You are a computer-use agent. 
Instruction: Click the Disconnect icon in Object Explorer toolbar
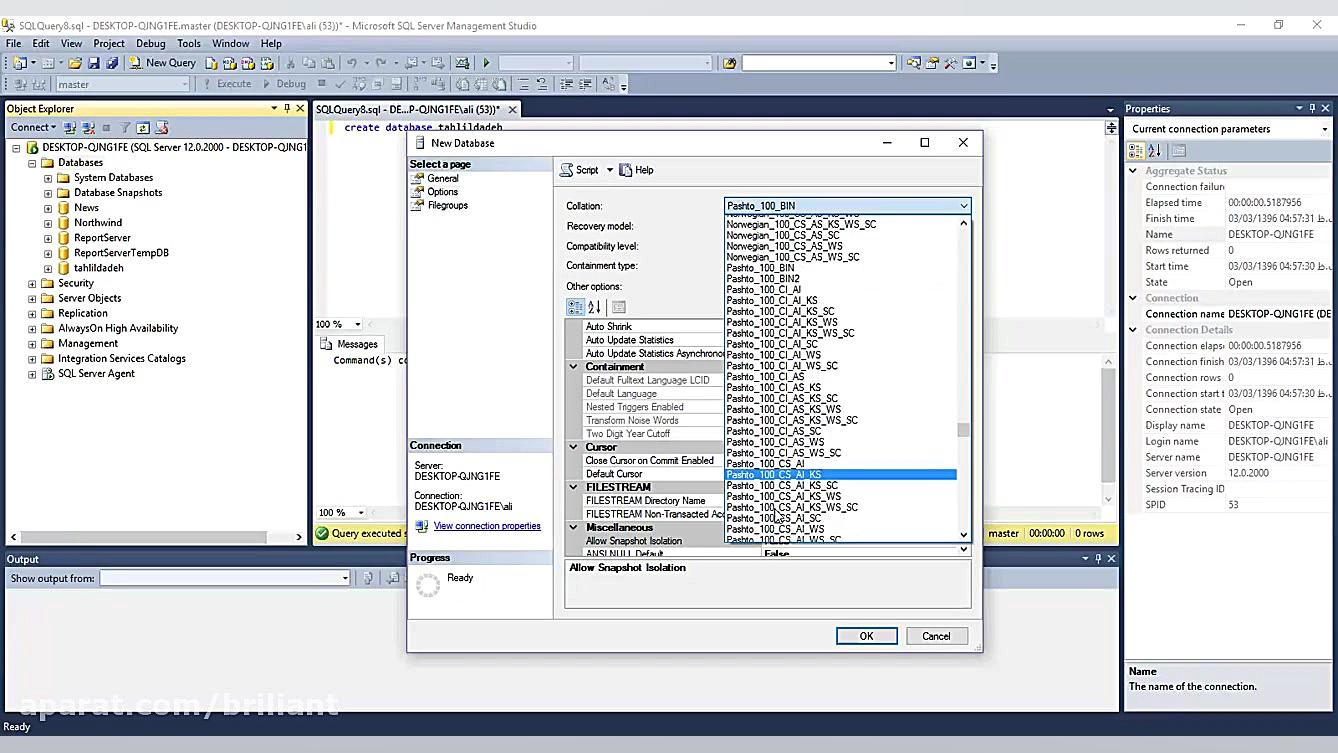pyautogui.click(x=88, y=128)
